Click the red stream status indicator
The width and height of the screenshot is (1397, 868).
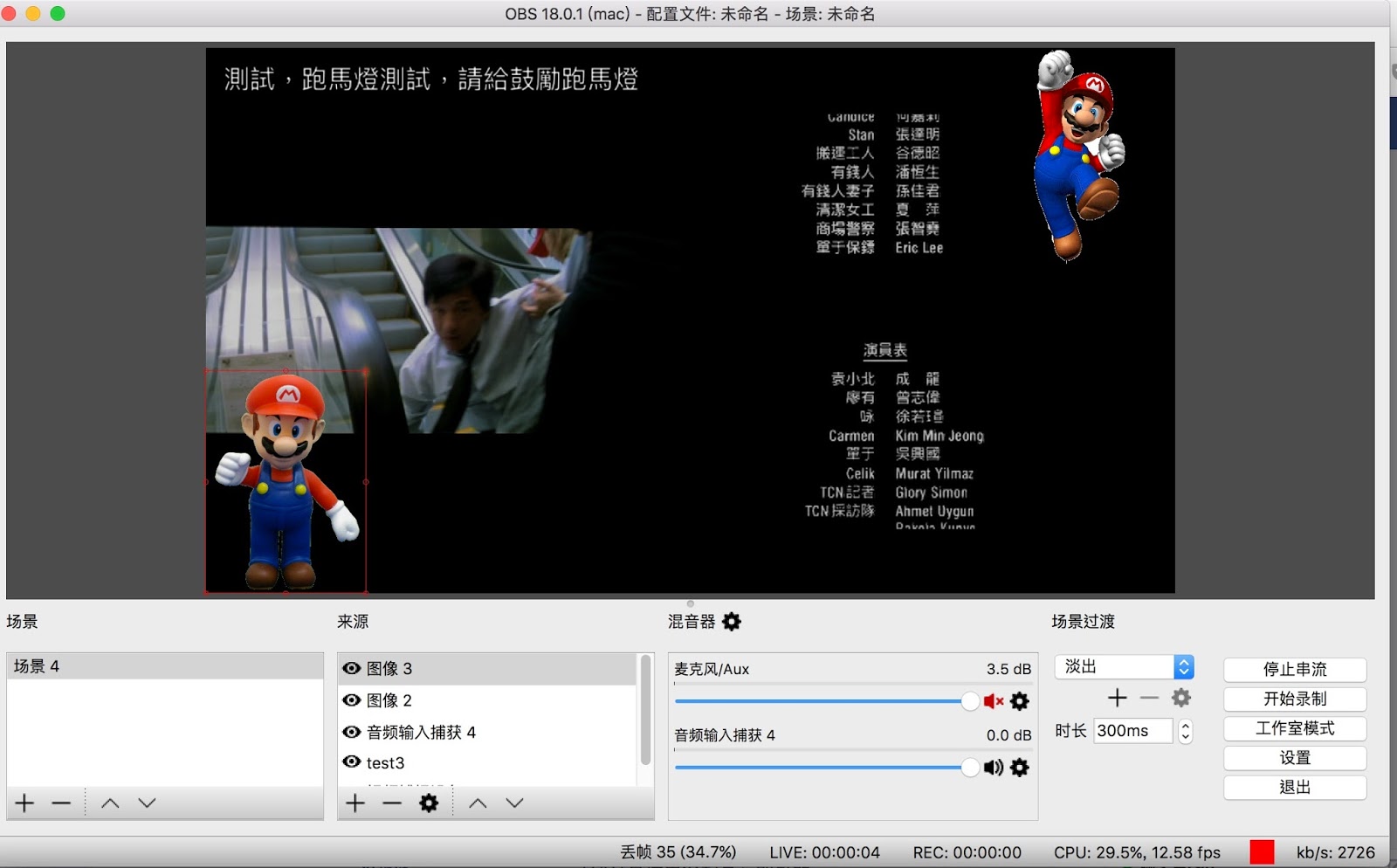pyautogui.click(x=1262, y=852)
